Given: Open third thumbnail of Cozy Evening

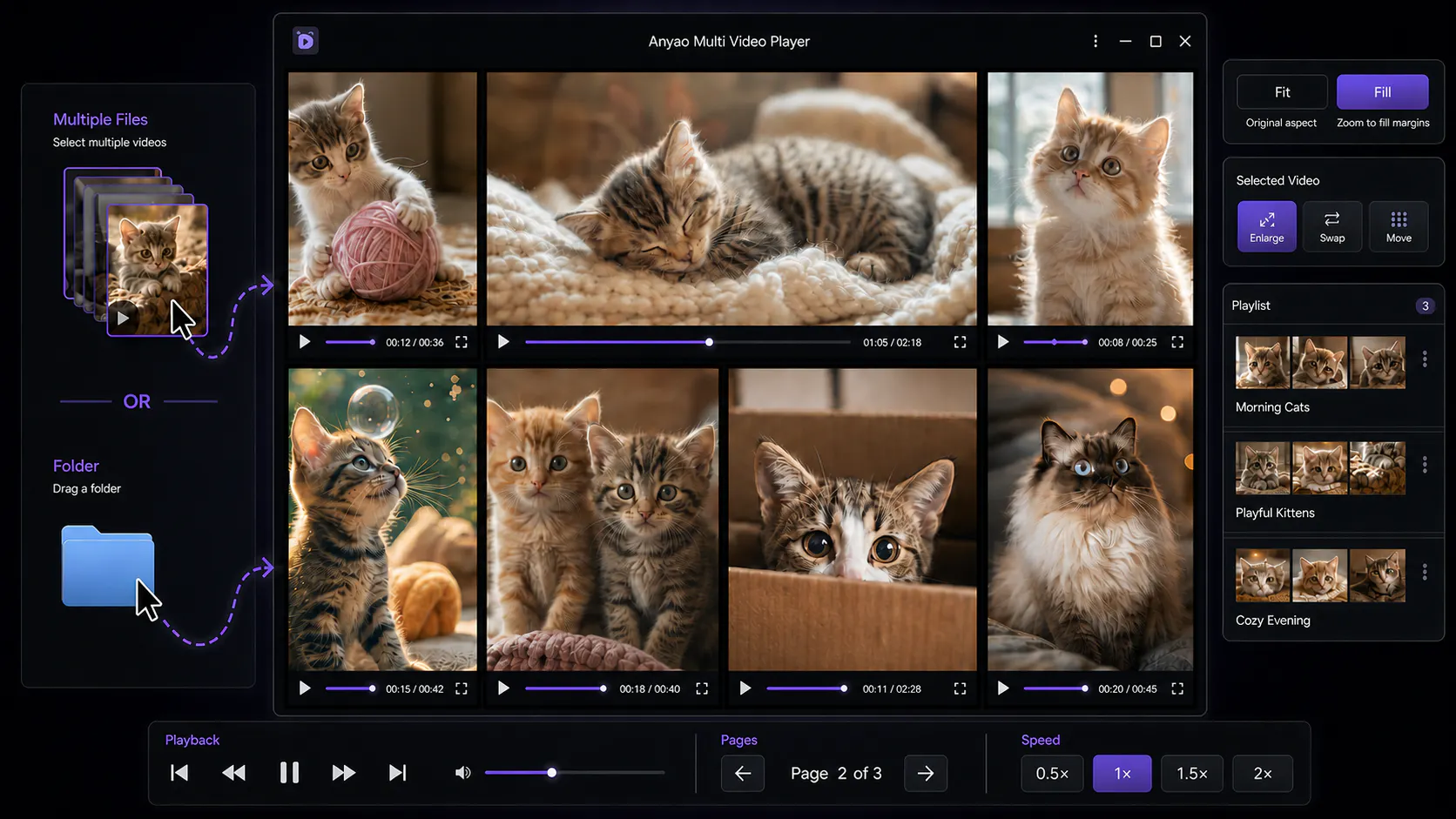Looking at the screenshot, I should tap(1378, 575).
